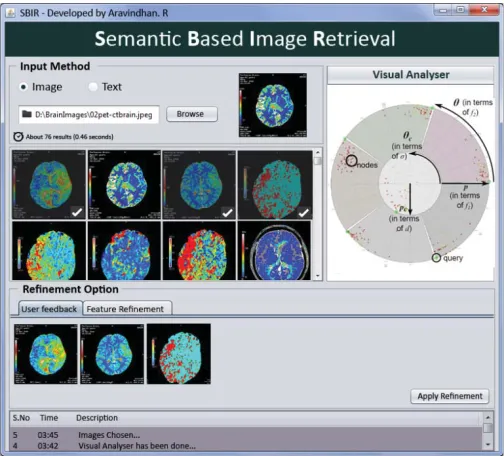Click the query preview image beside Browse
The image size is (504, 456).
273,105
